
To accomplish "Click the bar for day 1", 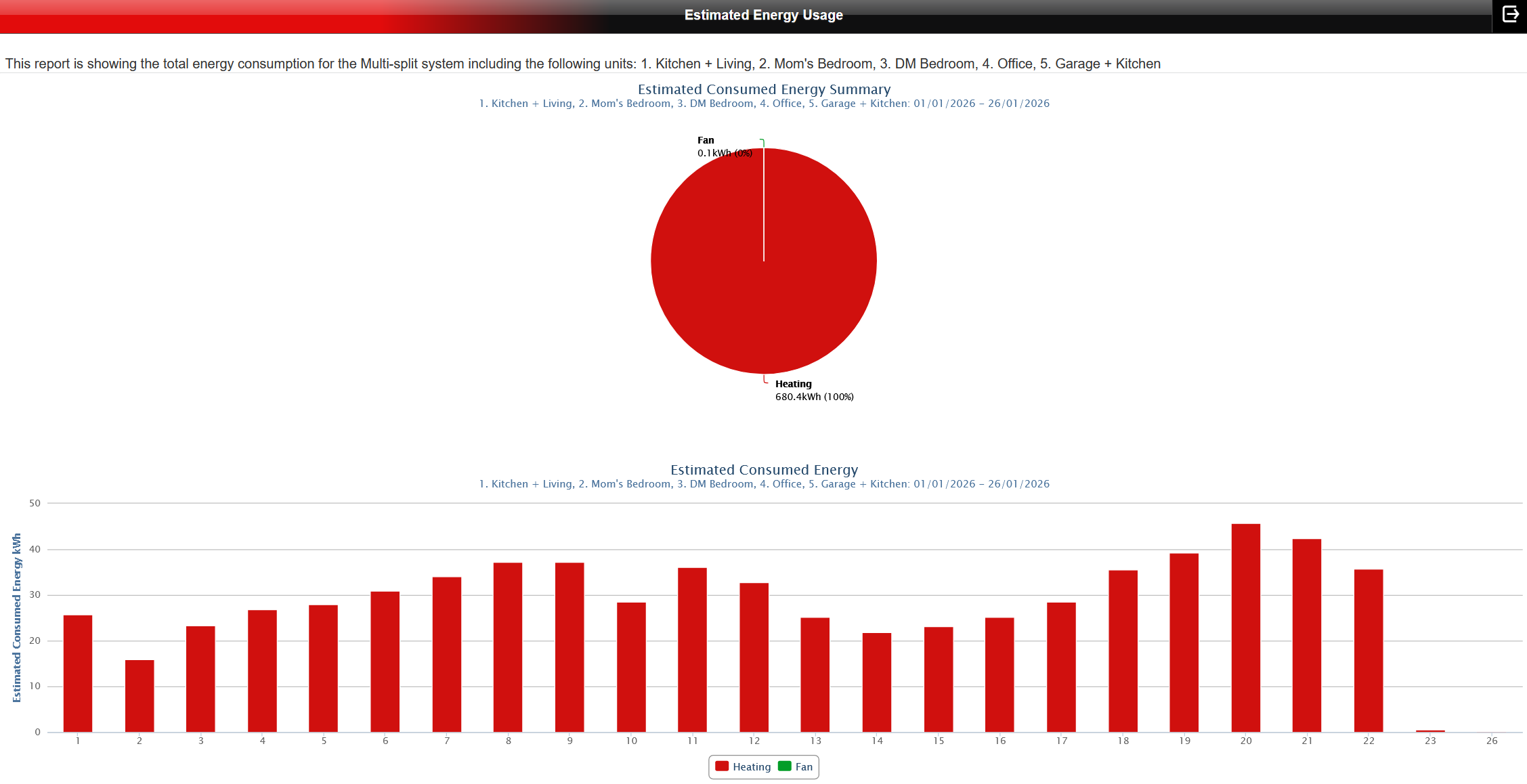I will pyautogui.click(x=78, y=674).
